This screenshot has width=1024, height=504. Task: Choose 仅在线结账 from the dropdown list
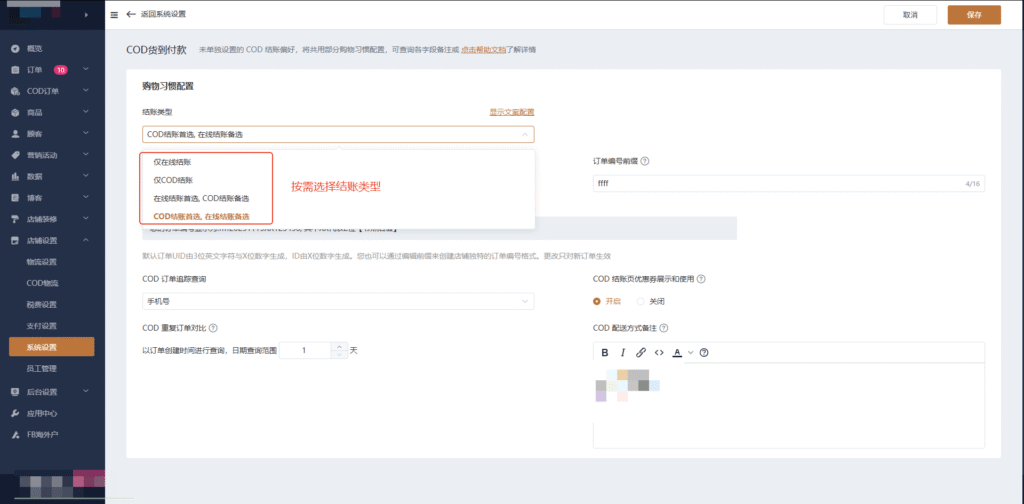click(x=172, y=162)
